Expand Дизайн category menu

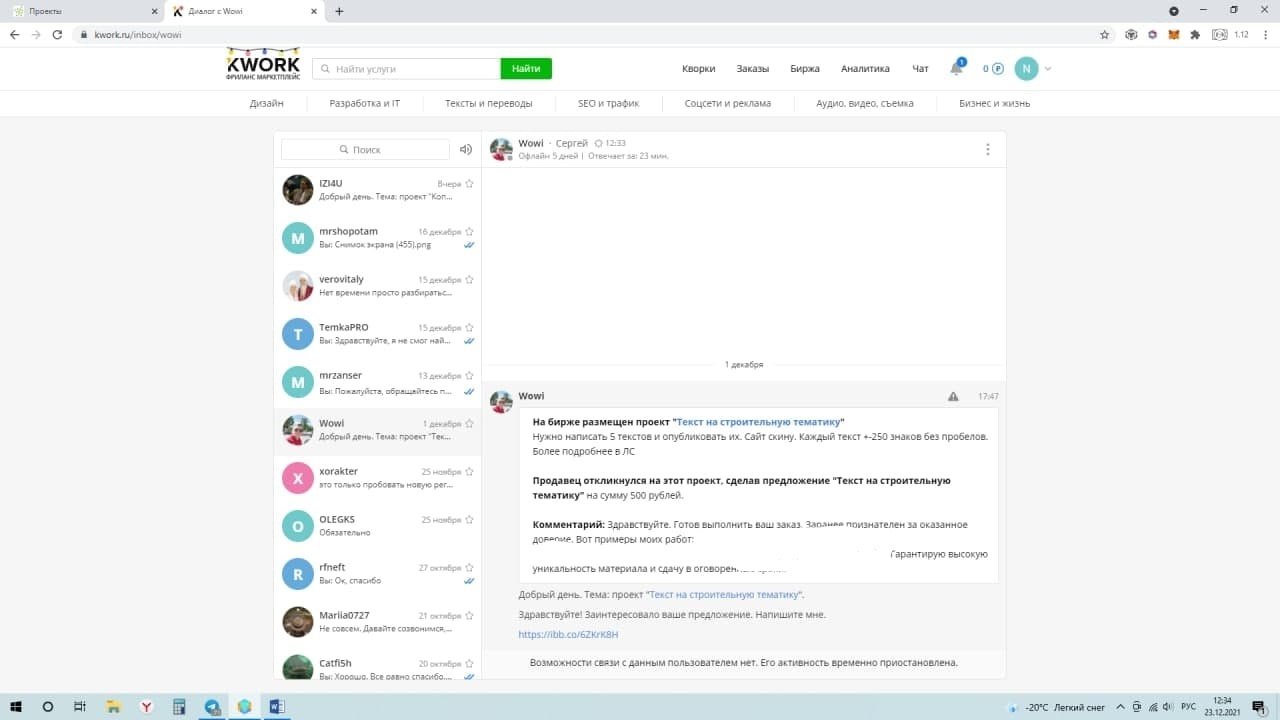(266, 103)
